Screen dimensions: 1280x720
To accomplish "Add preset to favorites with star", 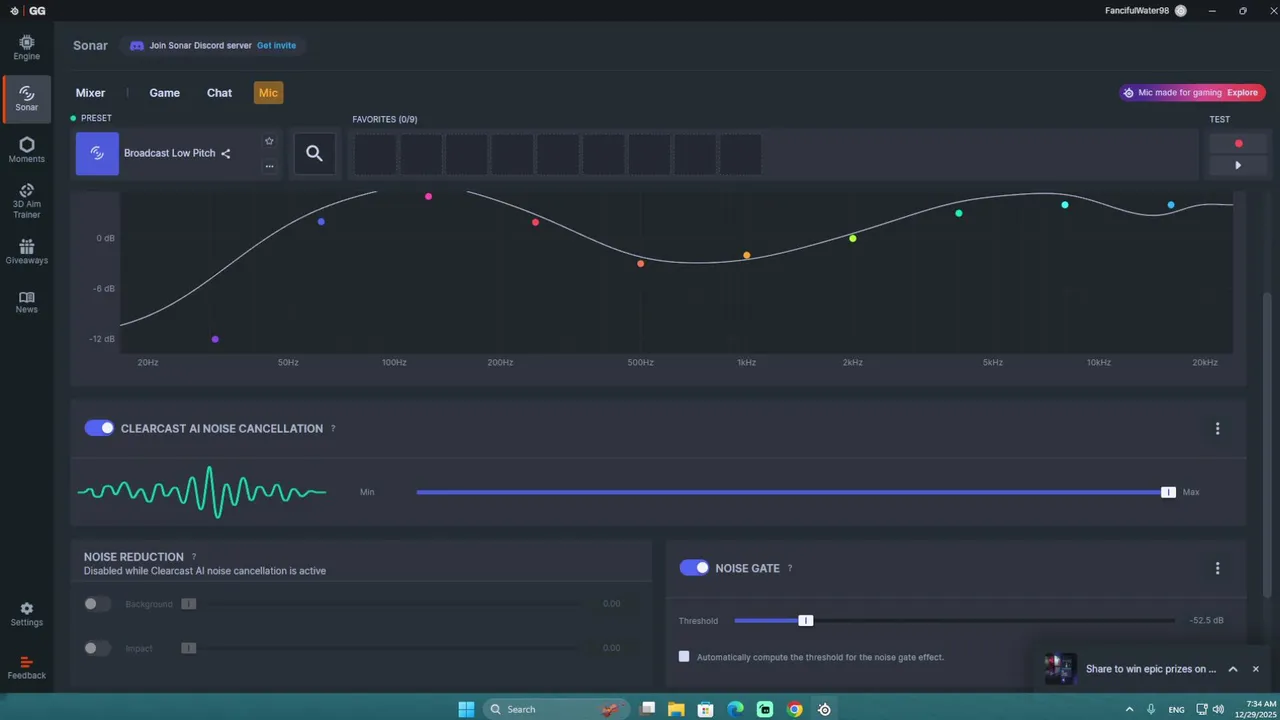I will click(x=269, y=141).
